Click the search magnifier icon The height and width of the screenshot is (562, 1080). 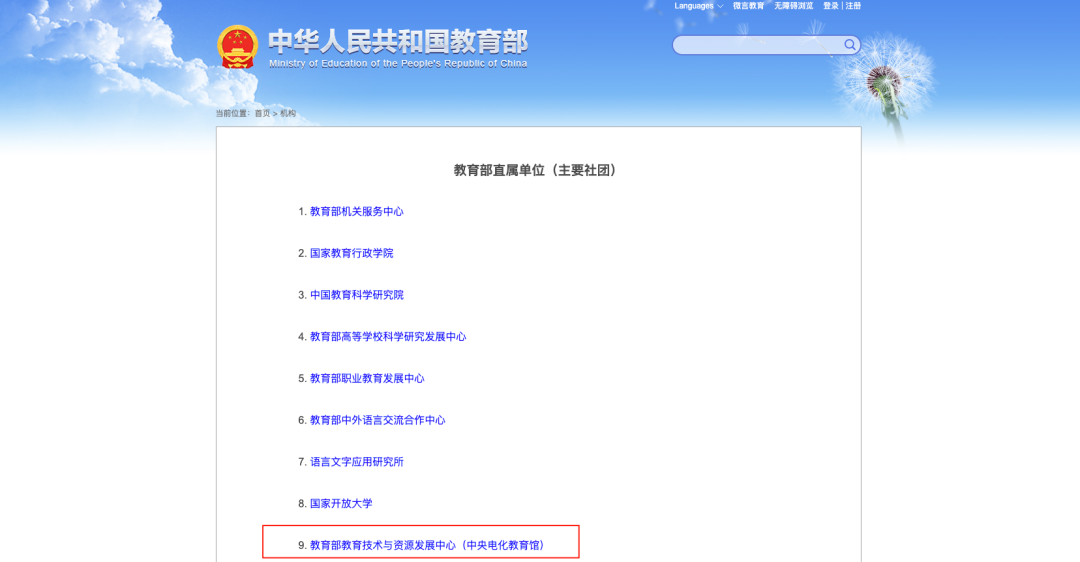click(x=850, y=45)
